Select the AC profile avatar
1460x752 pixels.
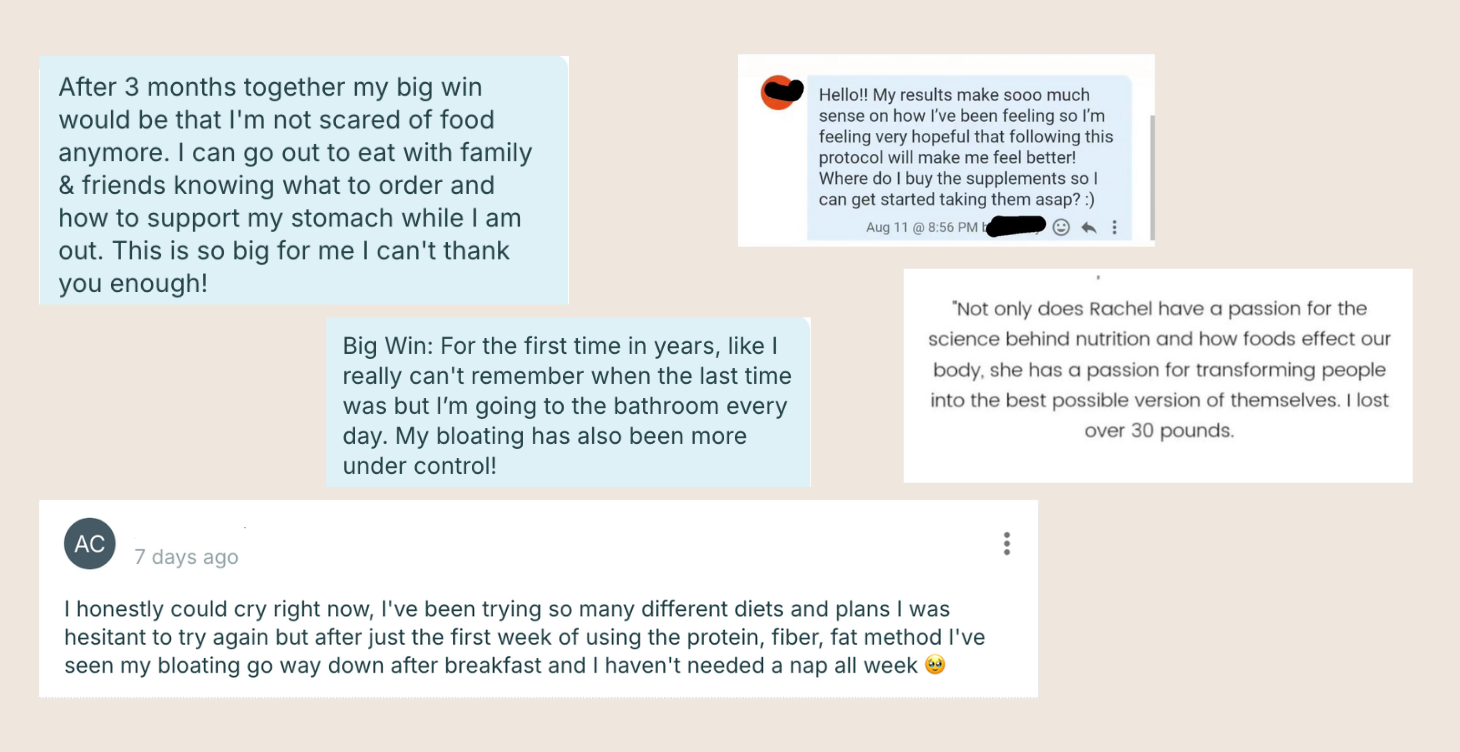click(x=90, y=544)
